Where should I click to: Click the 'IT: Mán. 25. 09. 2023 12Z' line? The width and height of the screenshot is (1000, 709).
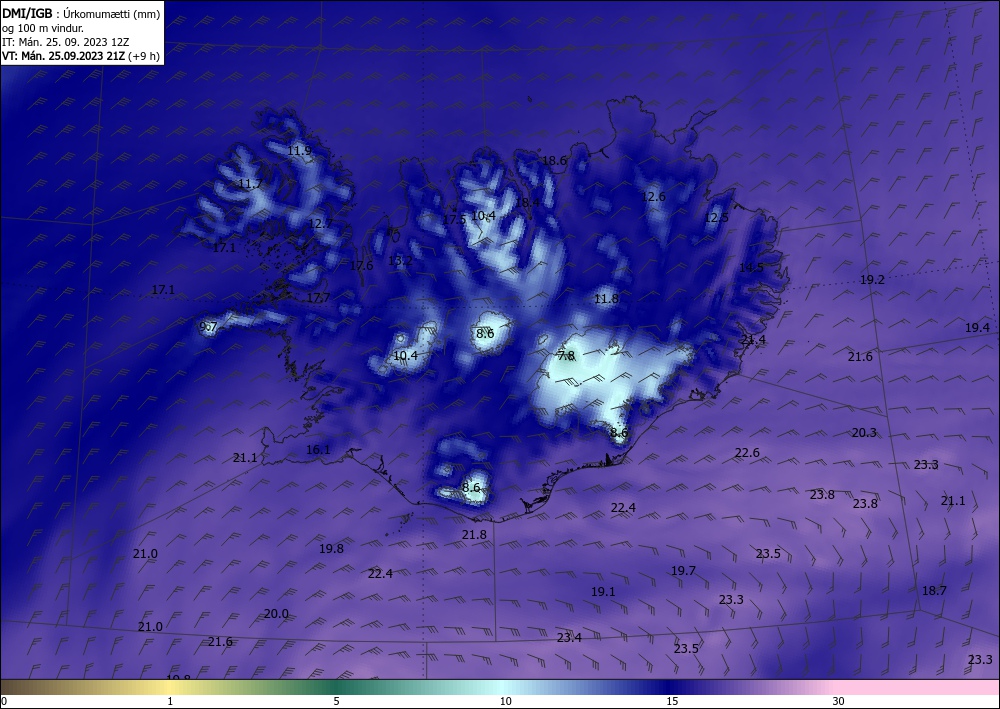[x=66, y=42]
